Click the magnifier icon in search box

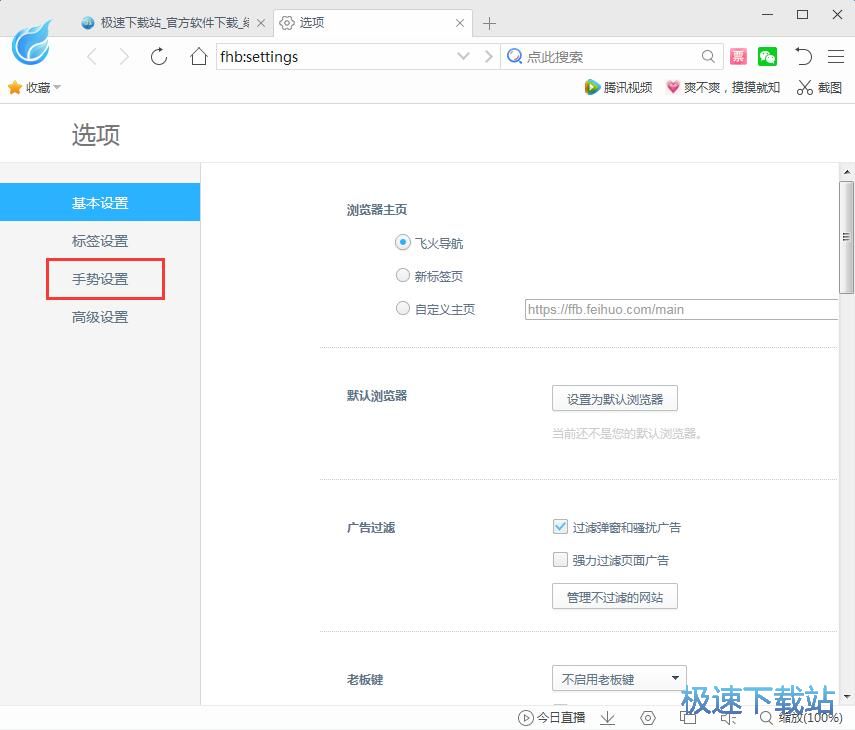tap(708, 56)
